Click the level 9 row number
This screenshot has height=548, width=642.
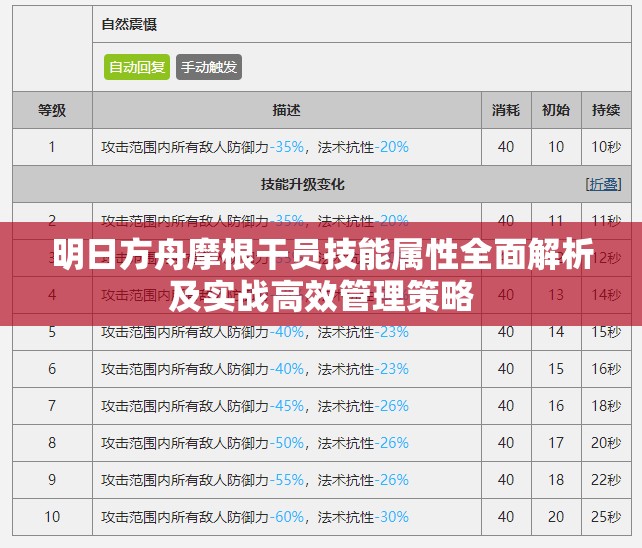click(x=52, y=480)
